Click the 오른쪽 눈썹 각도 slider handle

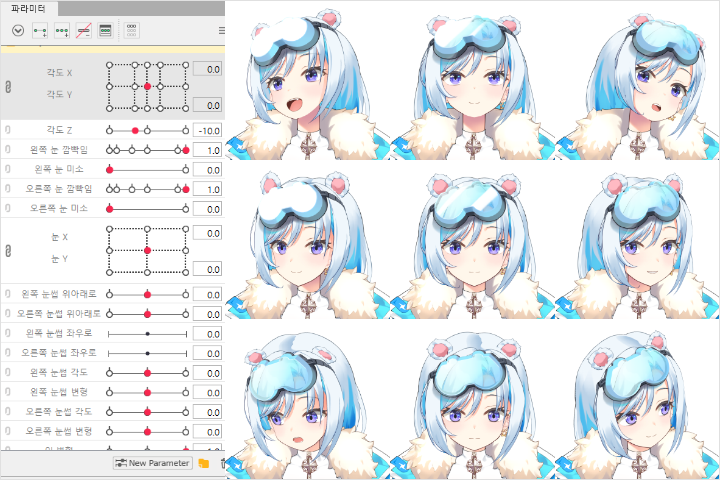click(147, 412)
